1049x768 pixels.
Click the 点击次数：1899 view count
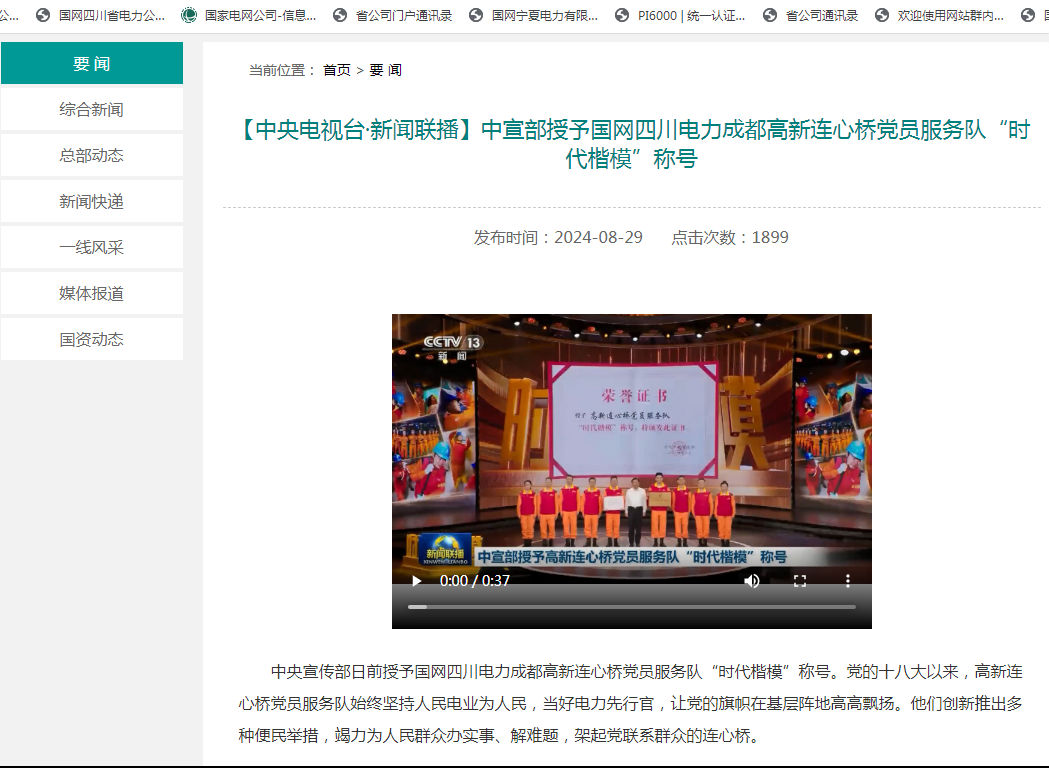(730, 237)
